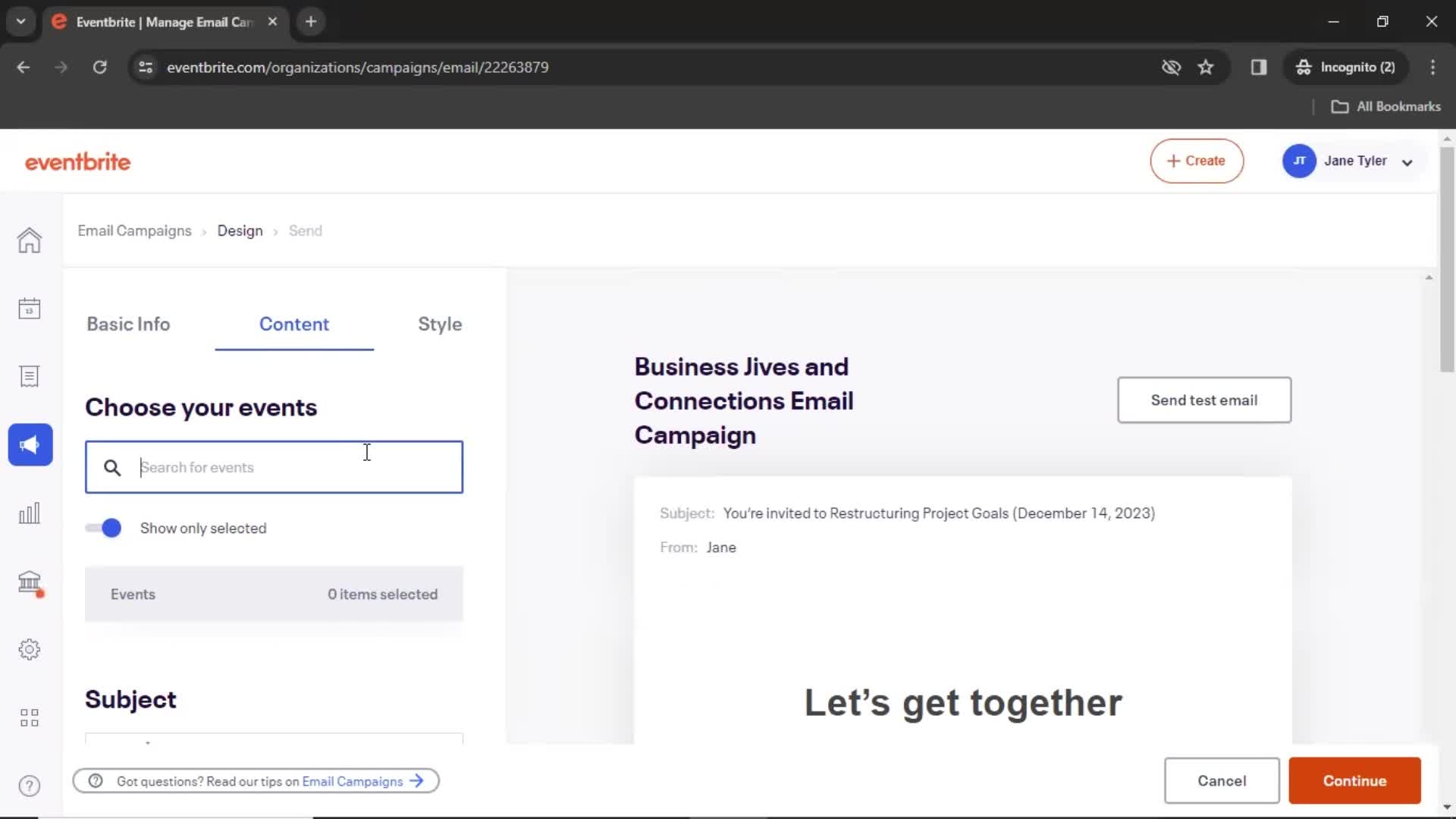Click the page vertical scrollbar
Screen dimensions: 1456x819
point(1447,258)
